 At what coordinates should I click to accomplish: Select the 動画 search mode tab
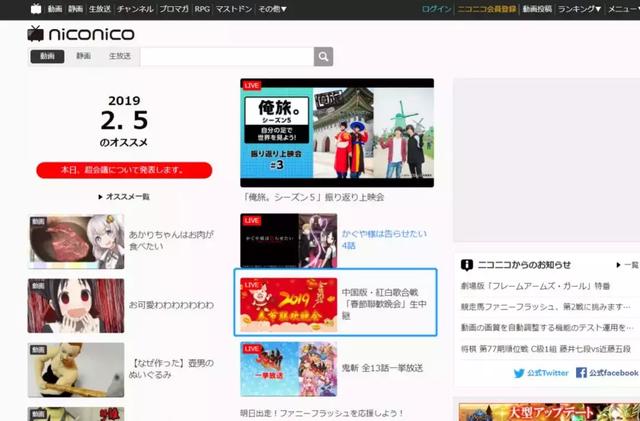47,56
